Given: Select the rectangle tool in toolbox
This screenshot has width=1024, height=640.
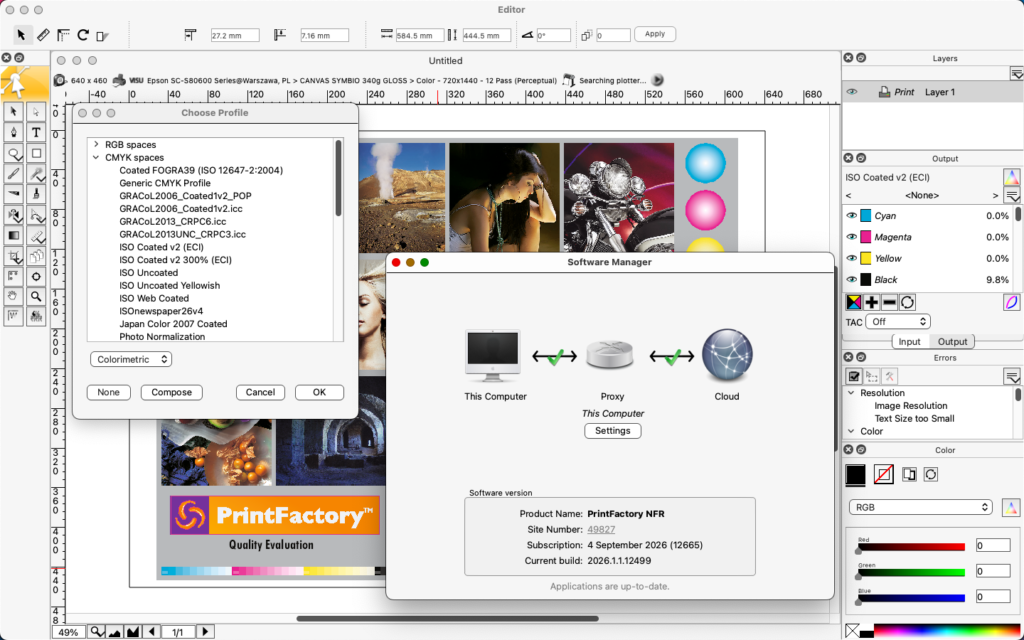Looking at the screenshot, I should [x=36, y=153].
